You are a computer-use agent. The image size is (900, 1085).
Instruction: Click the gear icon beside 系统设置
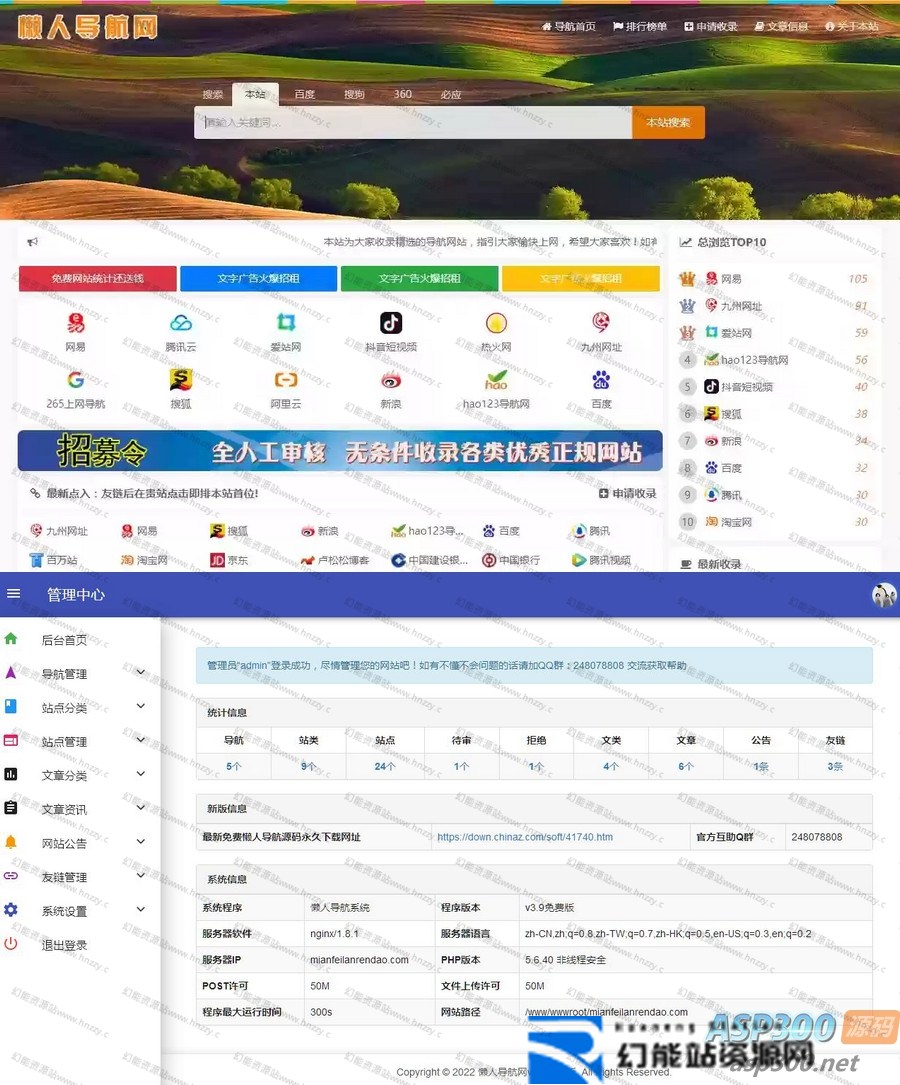pos(11,909)
